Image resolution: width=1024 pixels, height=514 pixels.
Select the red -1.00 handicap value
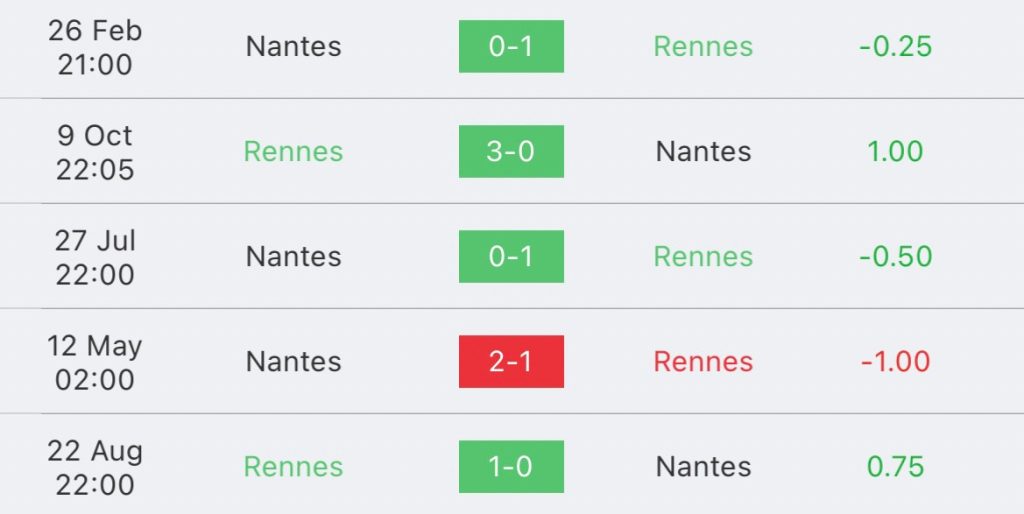point(895,362)
